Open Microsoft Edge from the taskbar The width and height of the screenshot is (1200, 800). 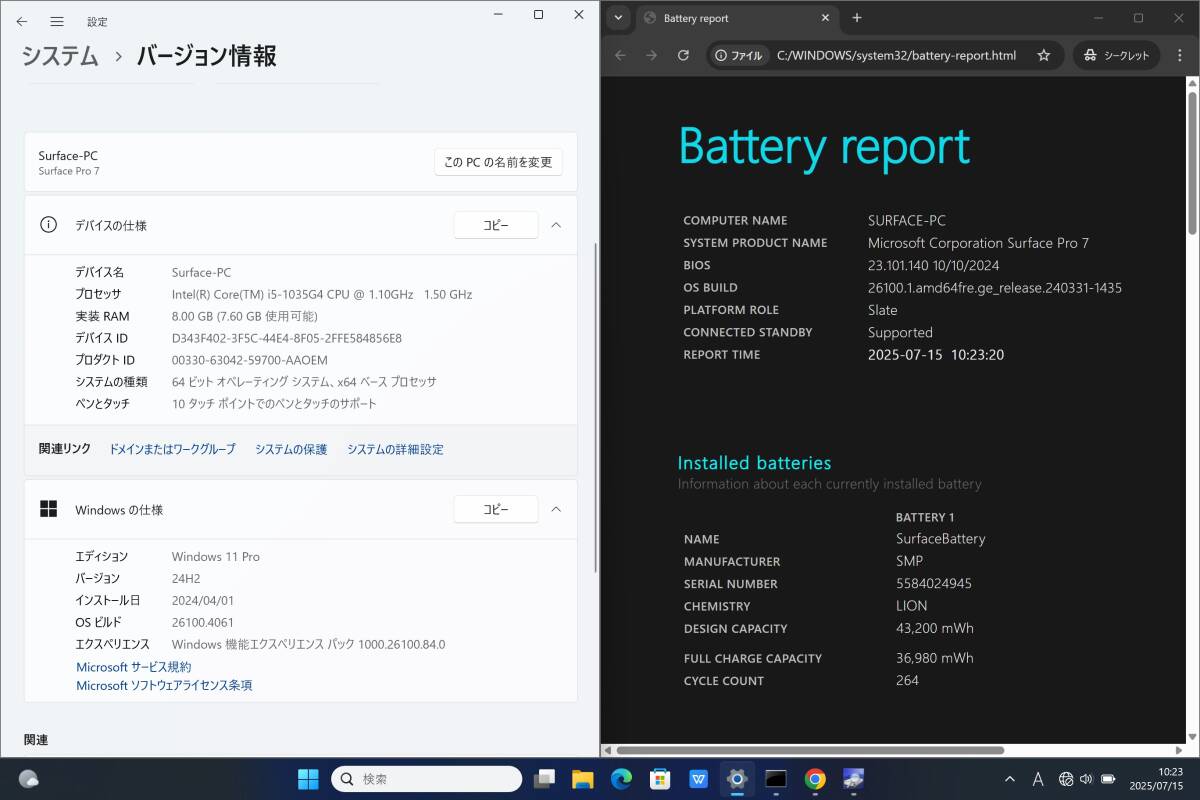point(621,779)
